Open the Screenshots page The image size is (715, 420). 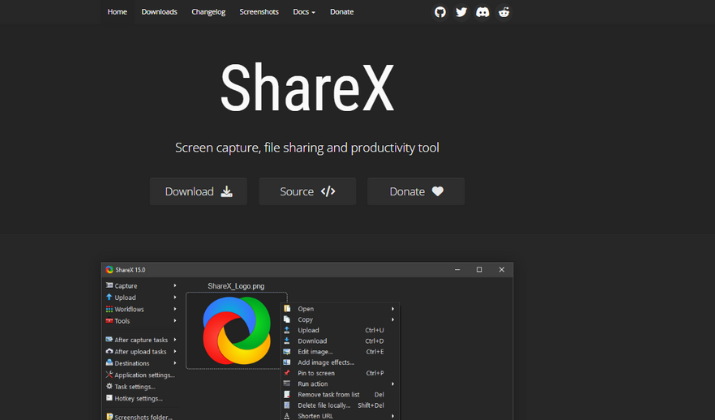(259, 12)
